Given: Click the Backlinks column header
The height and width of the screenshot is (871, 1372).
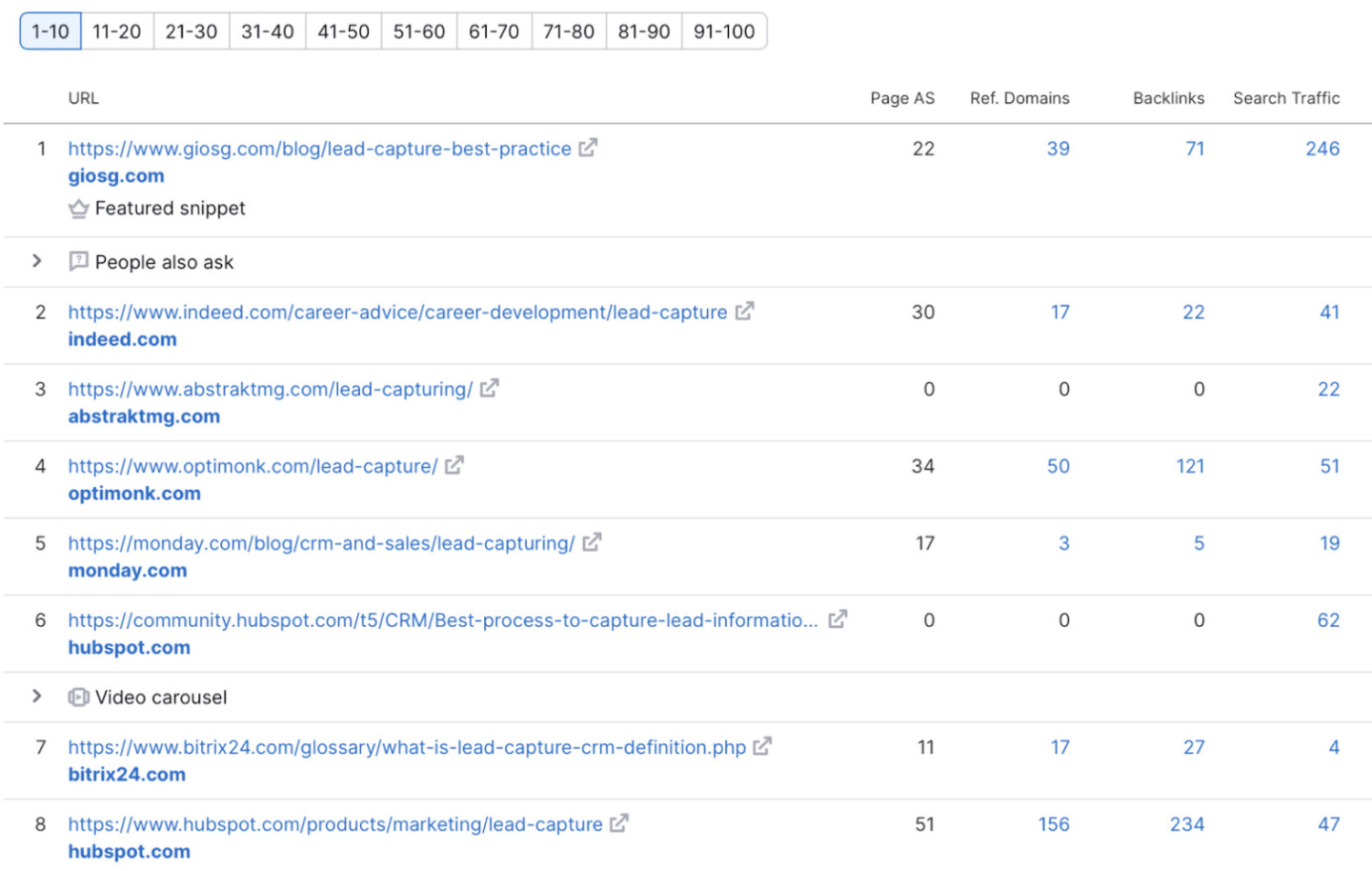Looking at the screenshot, I should coord(1168,98).
